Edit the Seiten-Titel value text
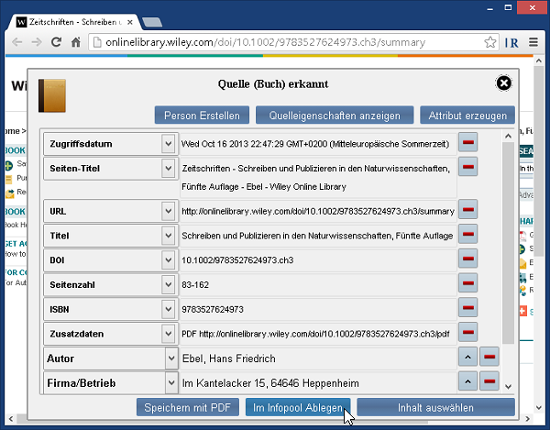Image resolution: width=550 pixels, height=430 pixels. pyautogui.click(x=318, y=177)
